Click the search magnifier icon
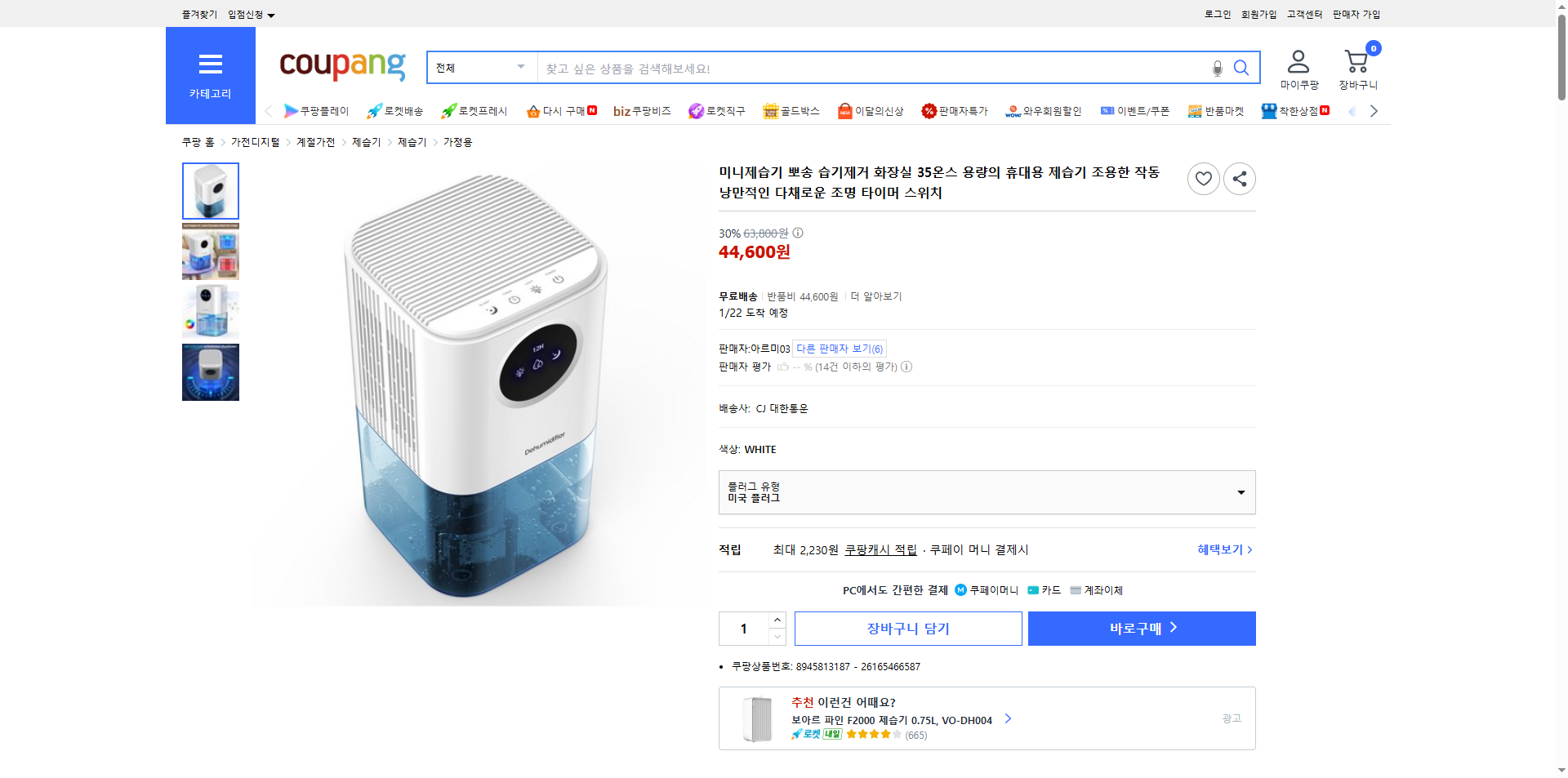The height and width of the screenshot is (778, 1568). click(x=1241, y=69)
